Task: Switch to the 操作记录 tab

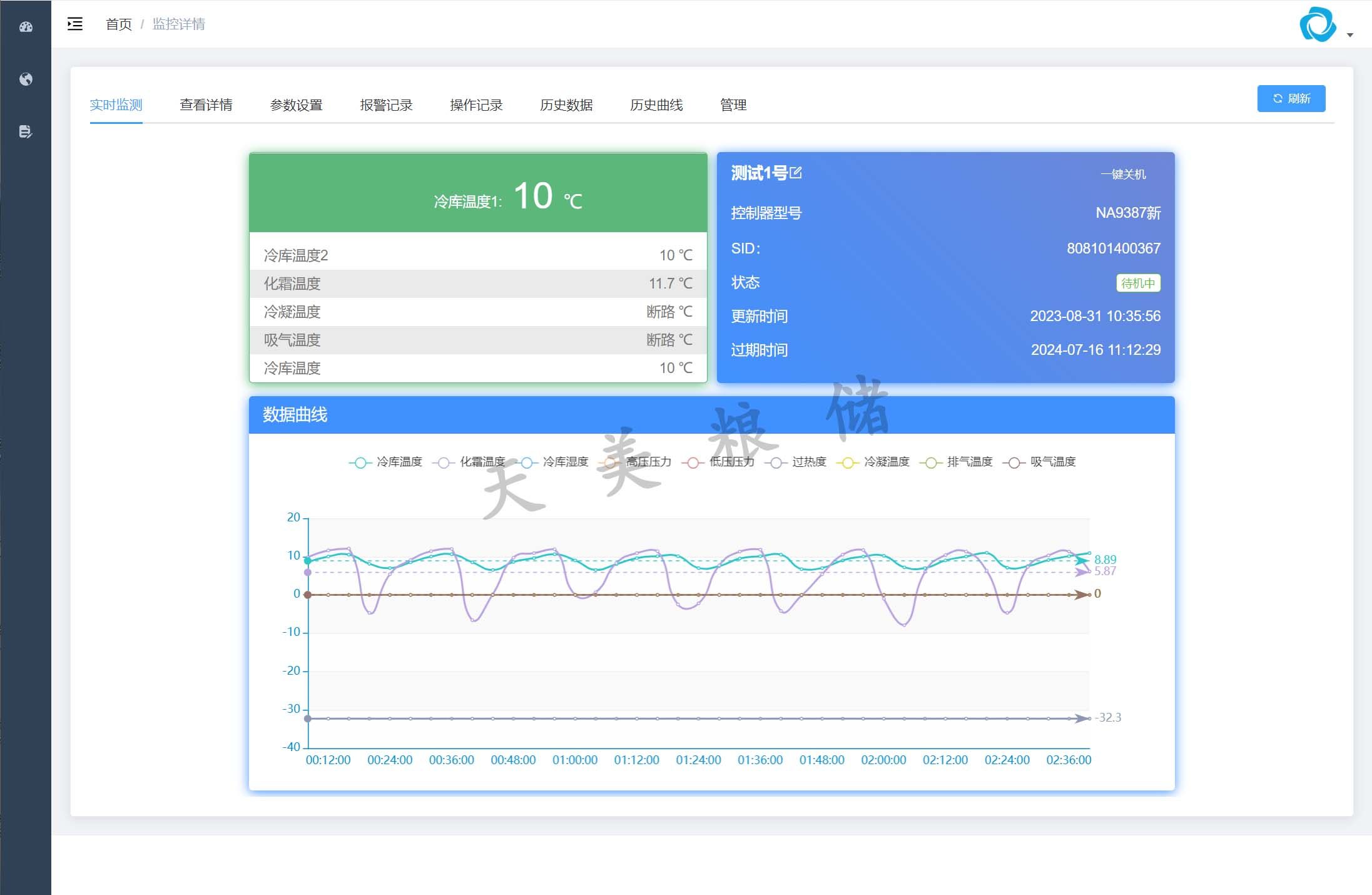Action: [x=477, y=105]
